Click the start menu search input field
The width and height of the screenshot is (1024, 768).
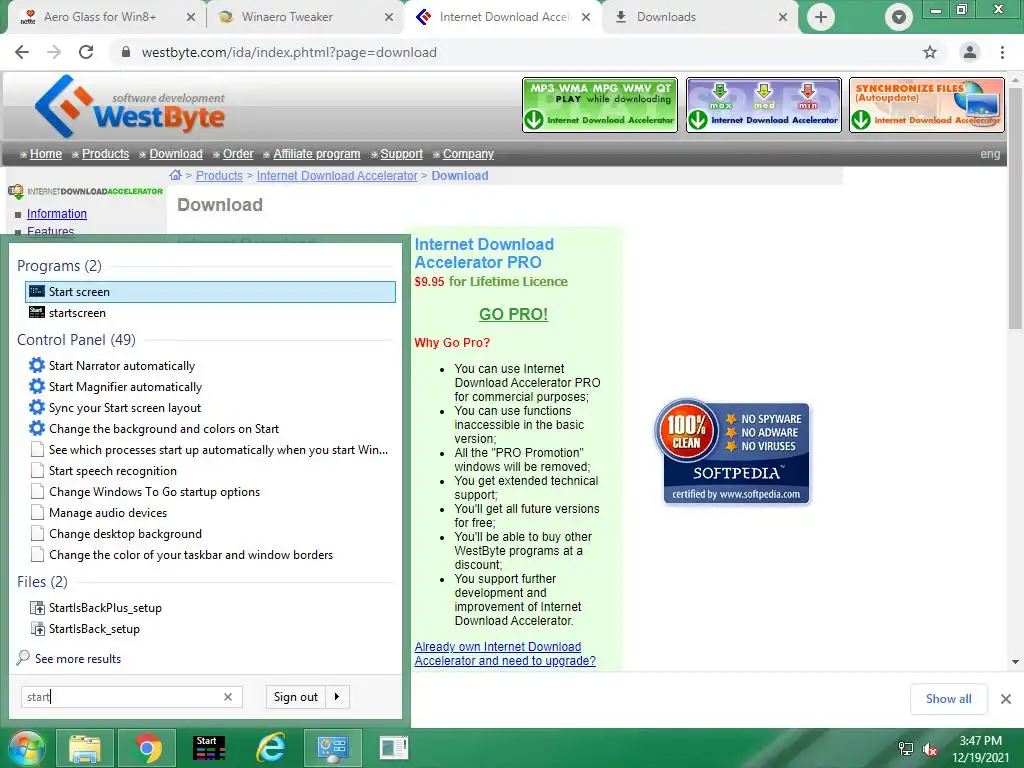[x=123, y=697]
